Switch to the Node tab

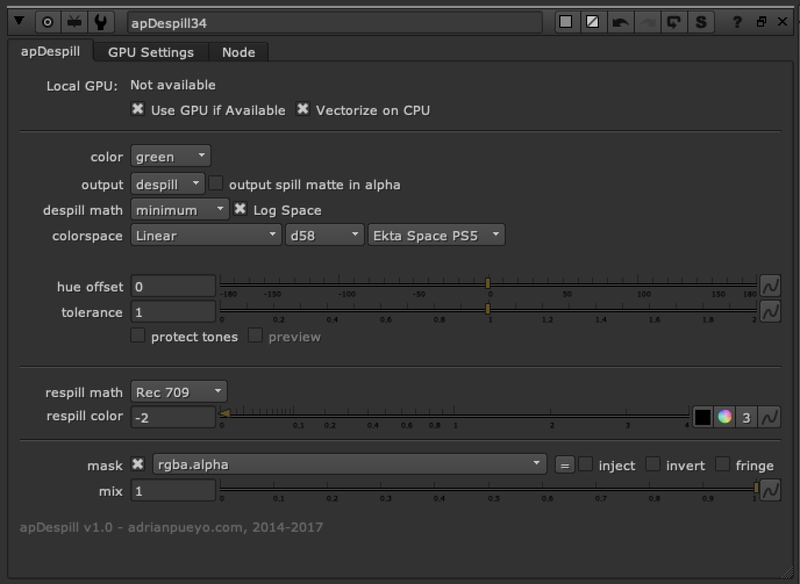coord(238,52)
